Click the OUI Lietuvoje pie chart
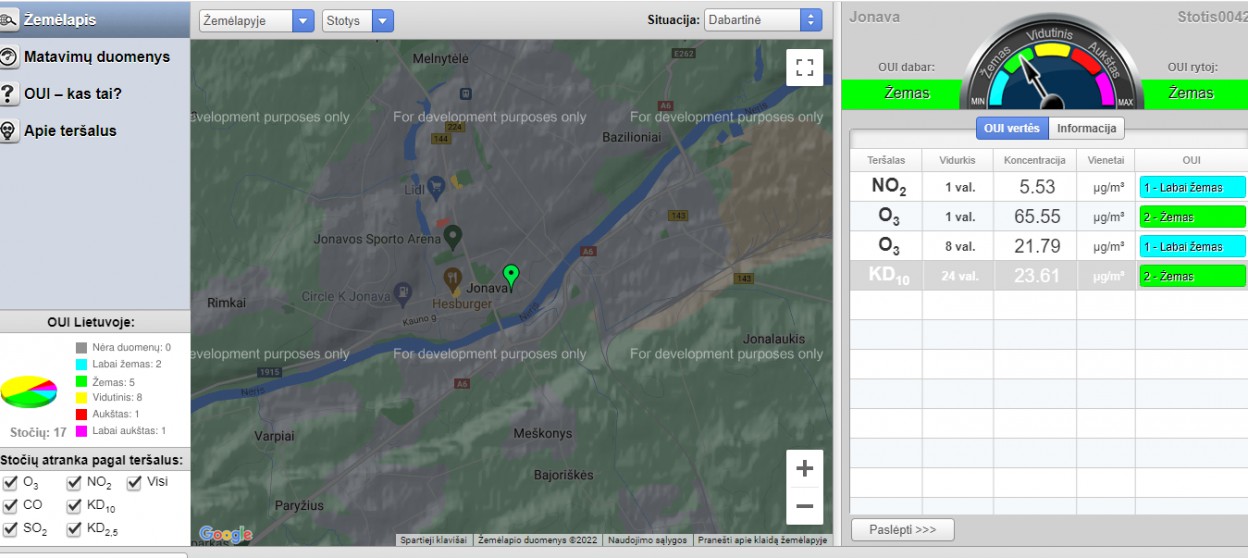The width and height of the screenshot is (1248, 558). click(29, 392)
